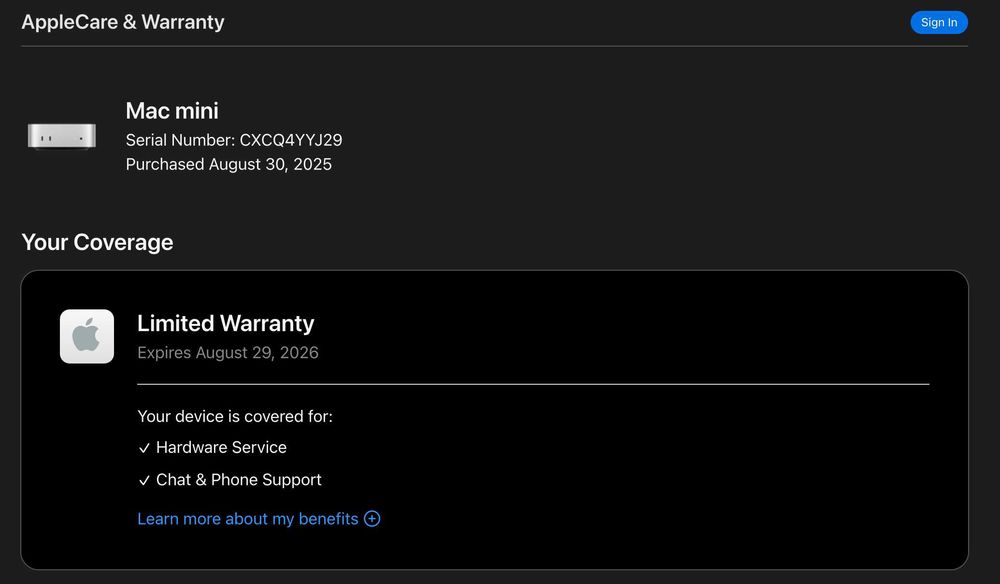This screenshot has height=584, width=1000.
Task: Expand benefits using the plus circle icon
Action: (x=372, y=519)
